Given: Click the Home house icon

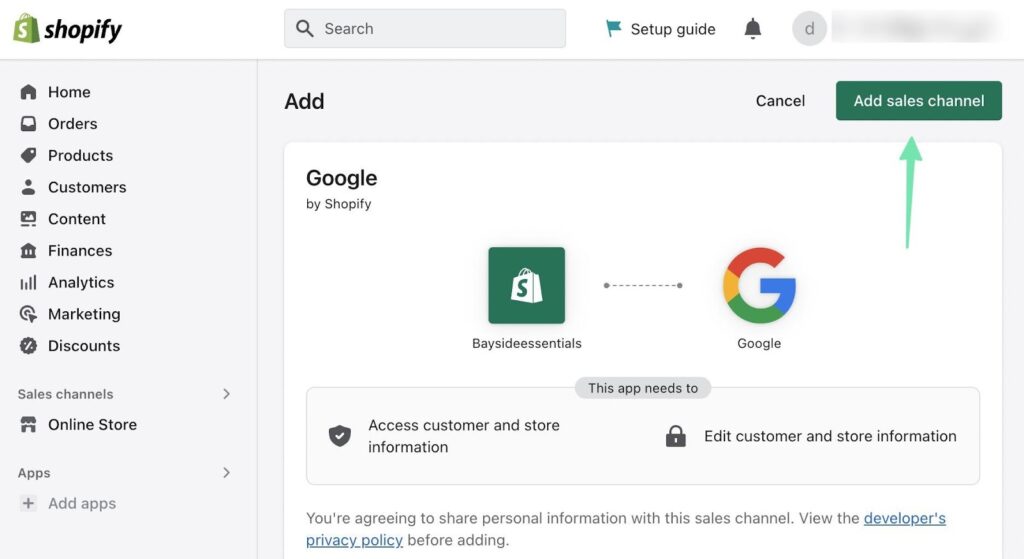Looking at the screenshot, I should point(28,92).
